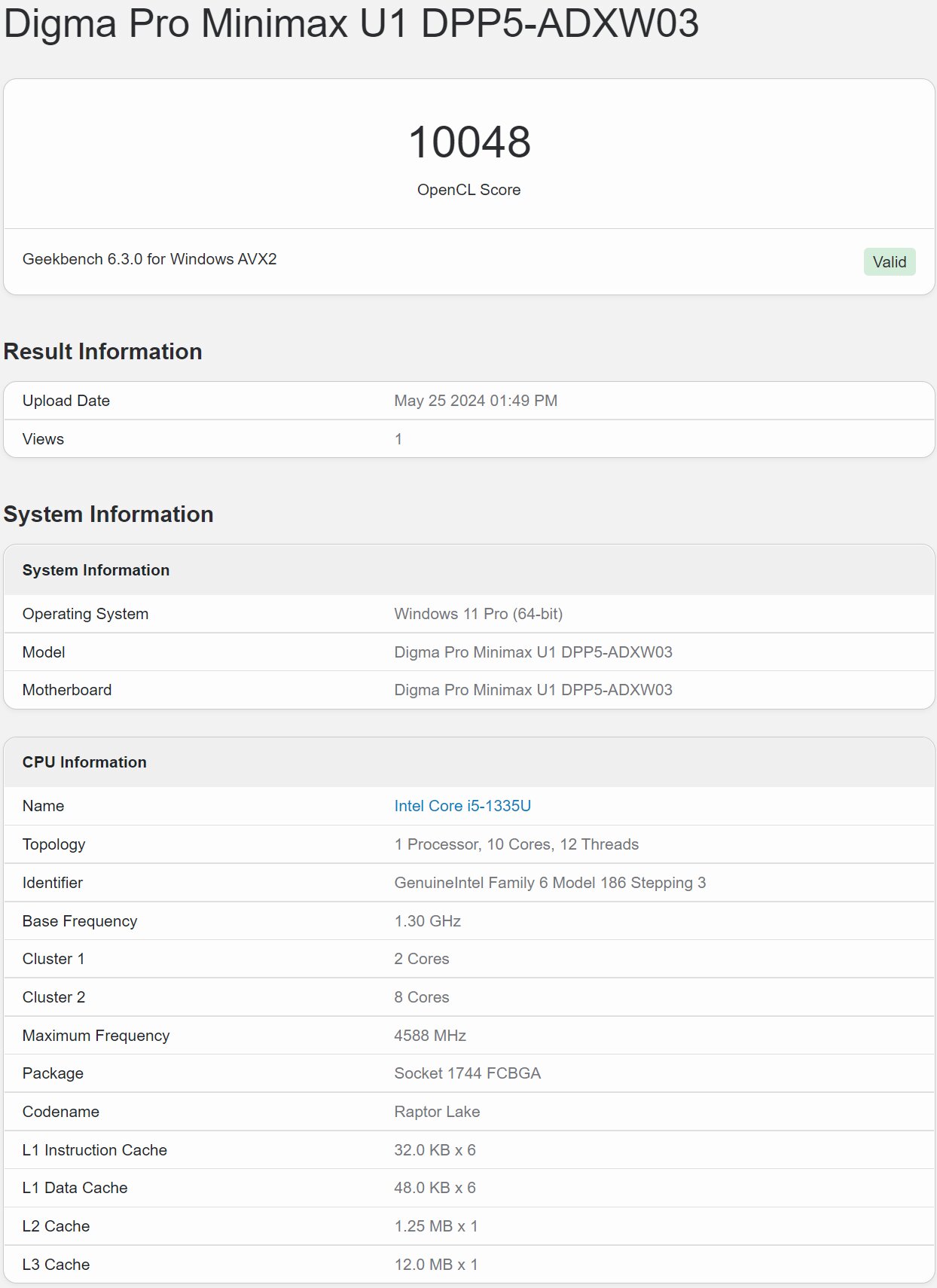
Task: Click the large System Information section heading
Action: coord(108,514)
